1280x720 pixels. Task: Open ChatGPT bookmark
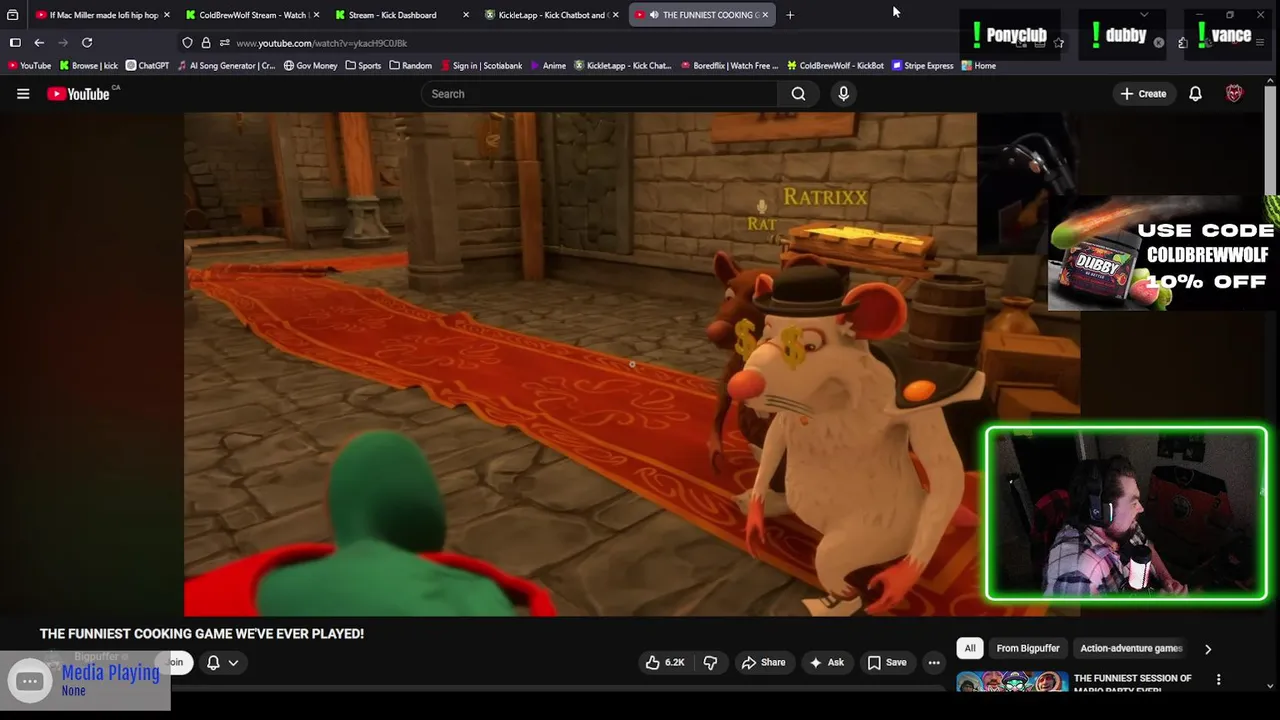coord(148,66)
